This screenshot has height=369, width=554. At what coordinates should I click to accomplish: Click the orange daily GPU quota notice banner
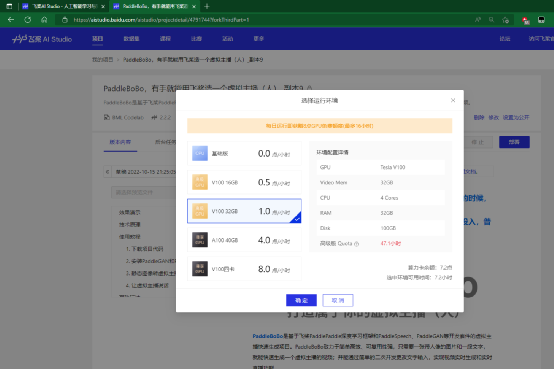tap(319, 126)
